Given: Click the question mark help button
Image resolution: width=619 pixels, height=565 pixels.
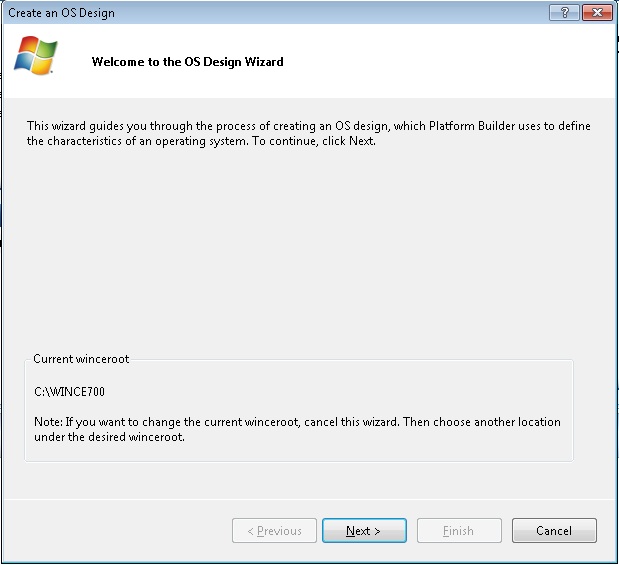Looking at the screenshot, I should (564, 13).
